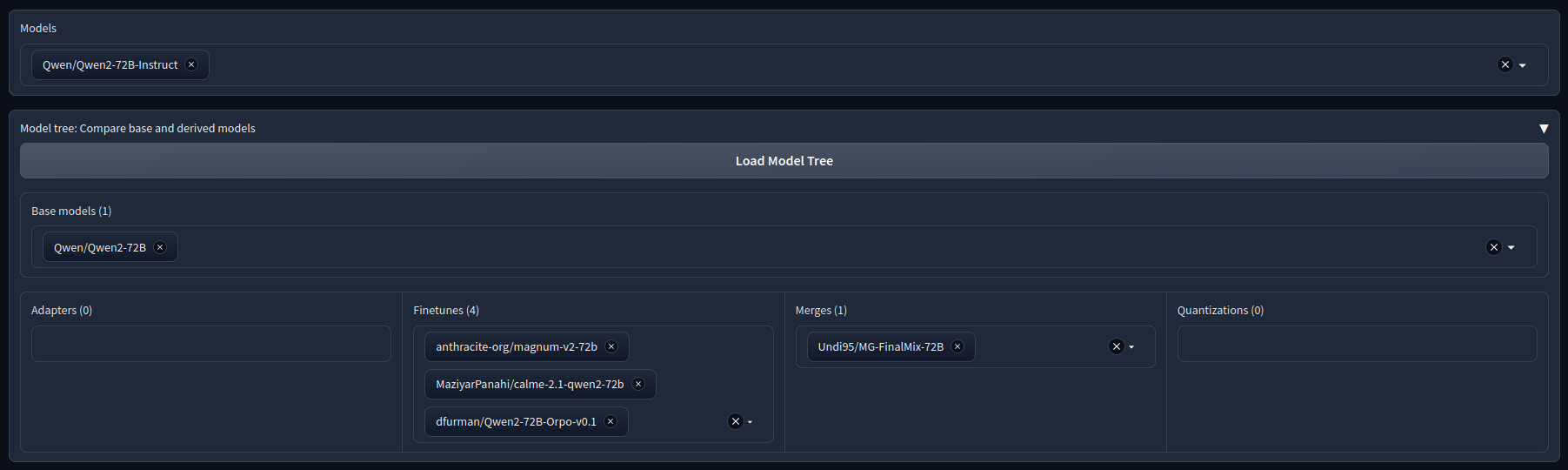
Task: Collapse the Model tree section
Action: tap(1544, 128)
